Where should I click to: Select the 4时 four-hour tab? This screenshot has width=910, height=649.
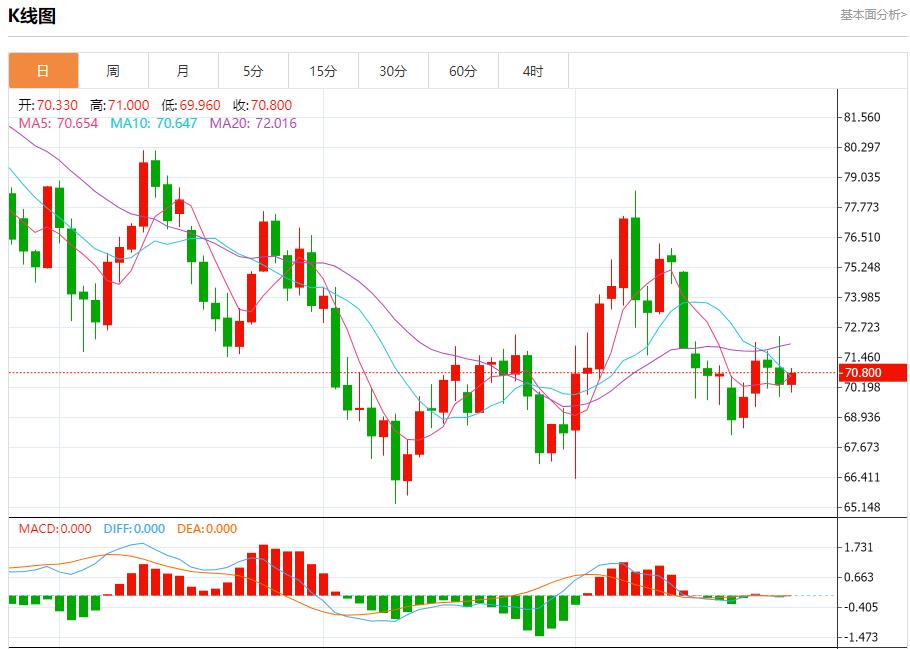point(533,71)
